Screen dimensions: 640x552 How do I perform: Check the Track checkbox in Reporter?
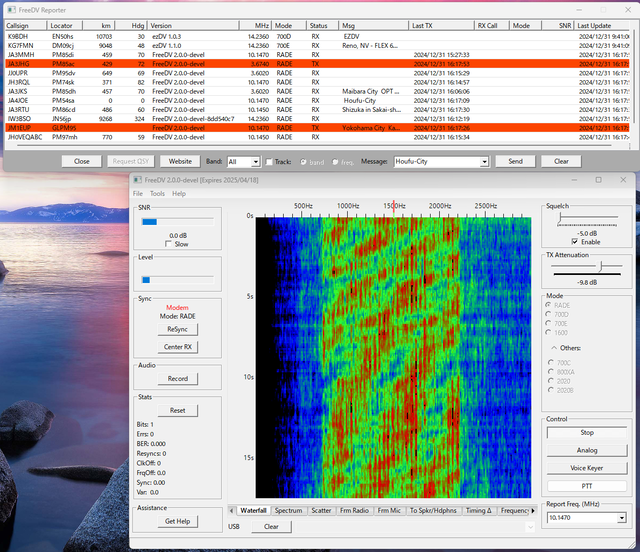270,161
